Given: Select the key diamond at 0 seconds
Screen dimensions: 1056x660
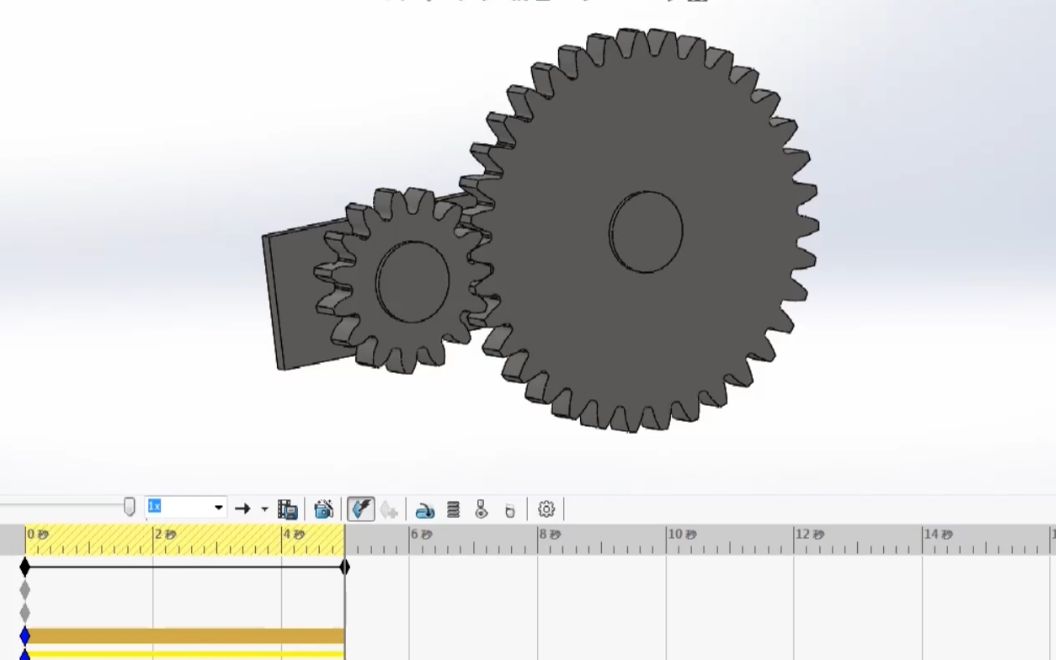Looking at the screenshot, I should 25,565.
